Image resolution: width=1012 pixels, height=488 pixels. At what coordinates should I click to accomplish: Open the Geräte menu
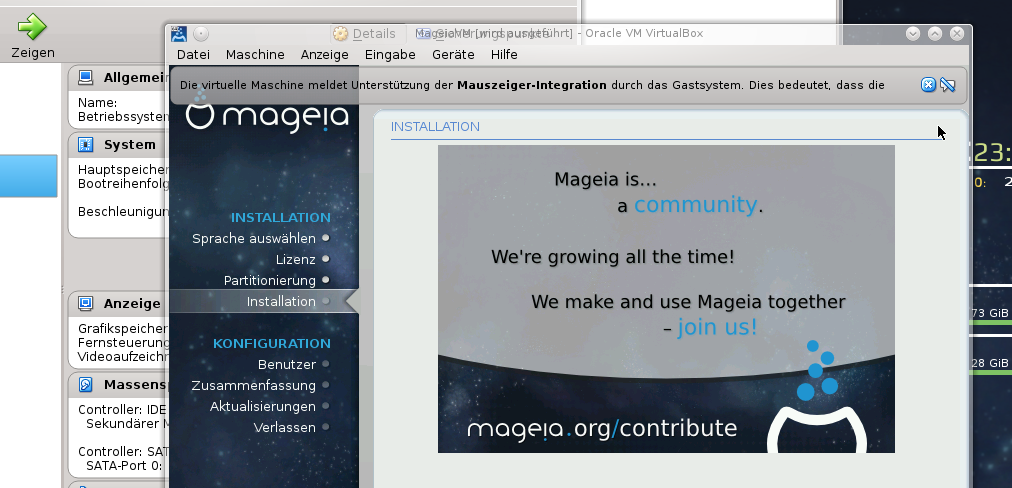click(453, 55)
